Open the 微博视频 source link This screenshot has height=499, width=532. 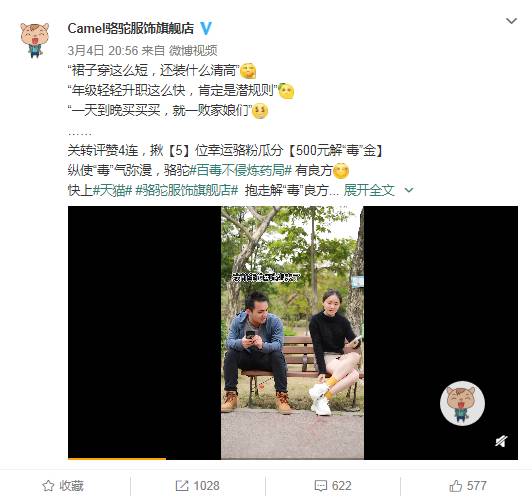tap(193, 51)
